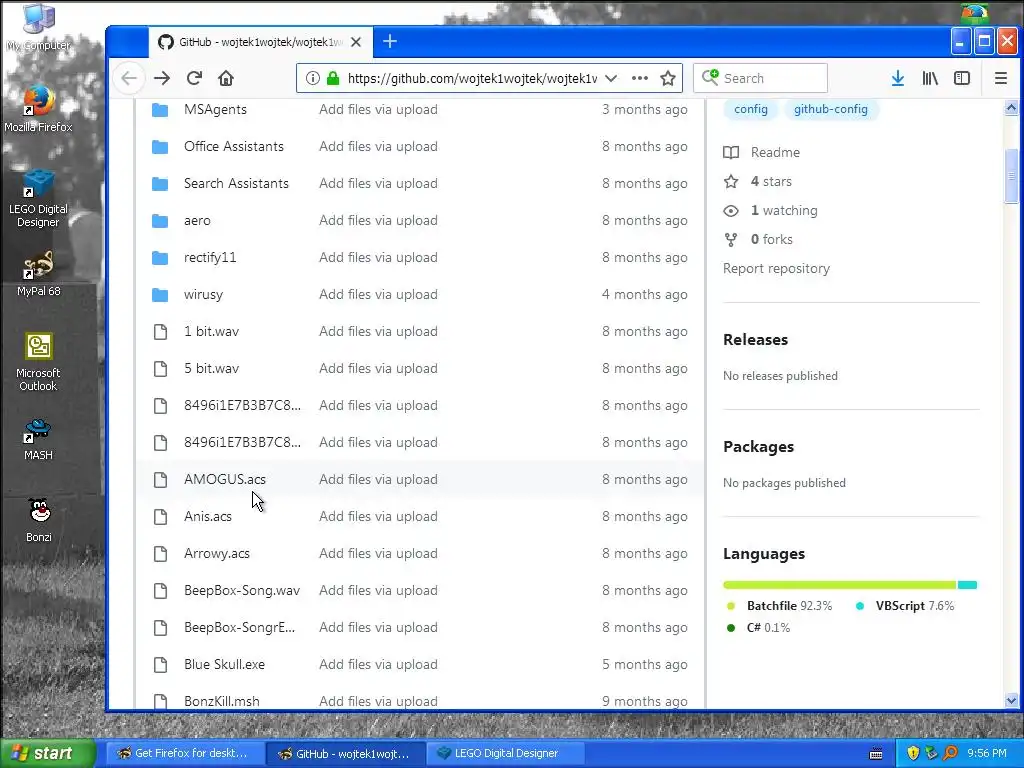
Task: Select the MASH desktop icon
Action: click(x=39, y=439)
